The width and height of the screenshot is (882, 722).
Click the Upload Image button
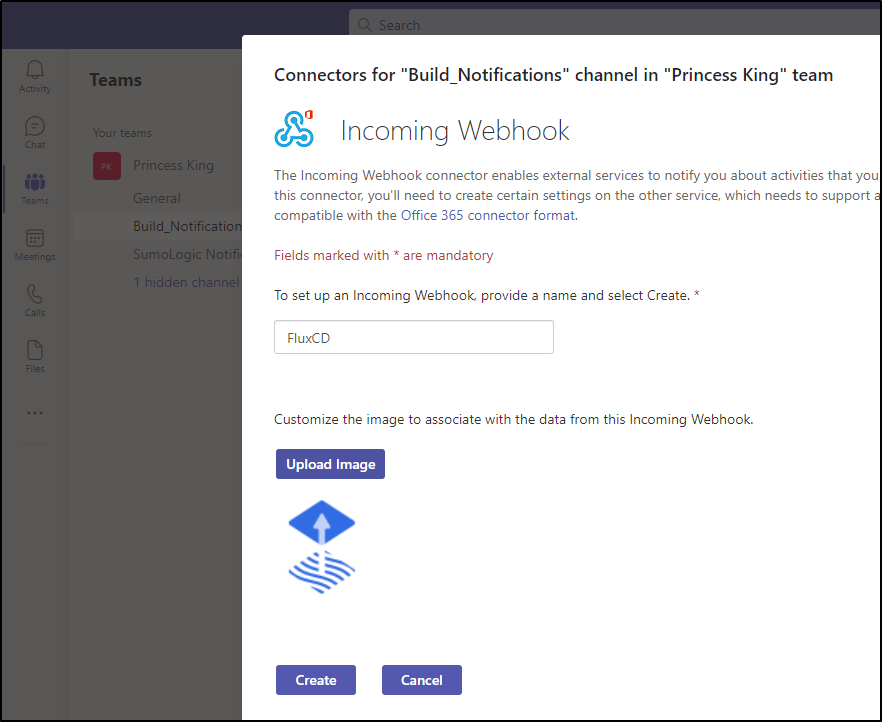click(x=330, y=464)
